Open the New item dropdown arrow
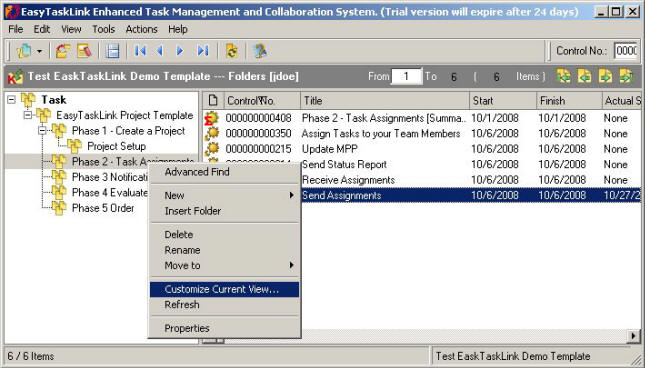645x368 pixels. 39,51
